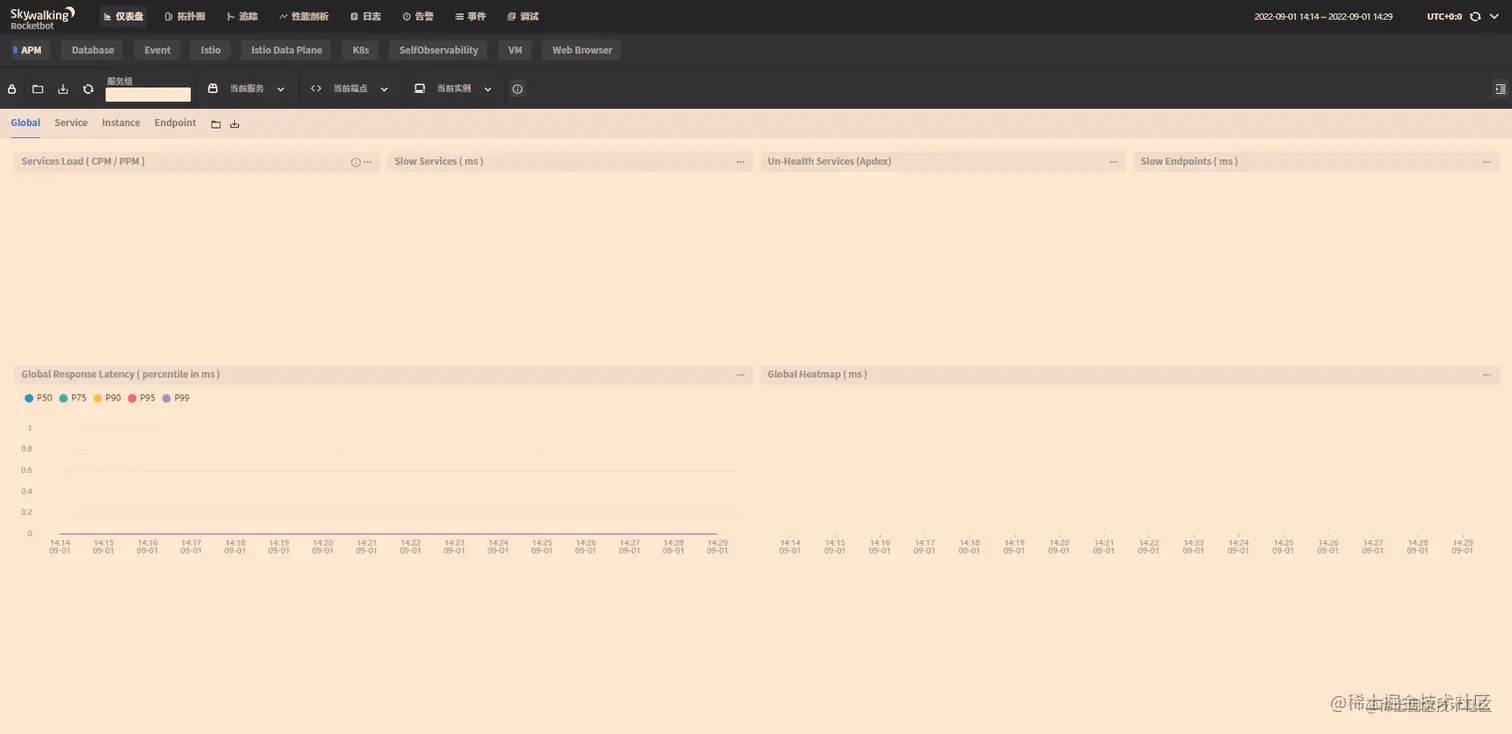Toggle P99 series in latency legend
Image resolution: width=1512 pixels, height=734 pixels.
click(176, 398)
